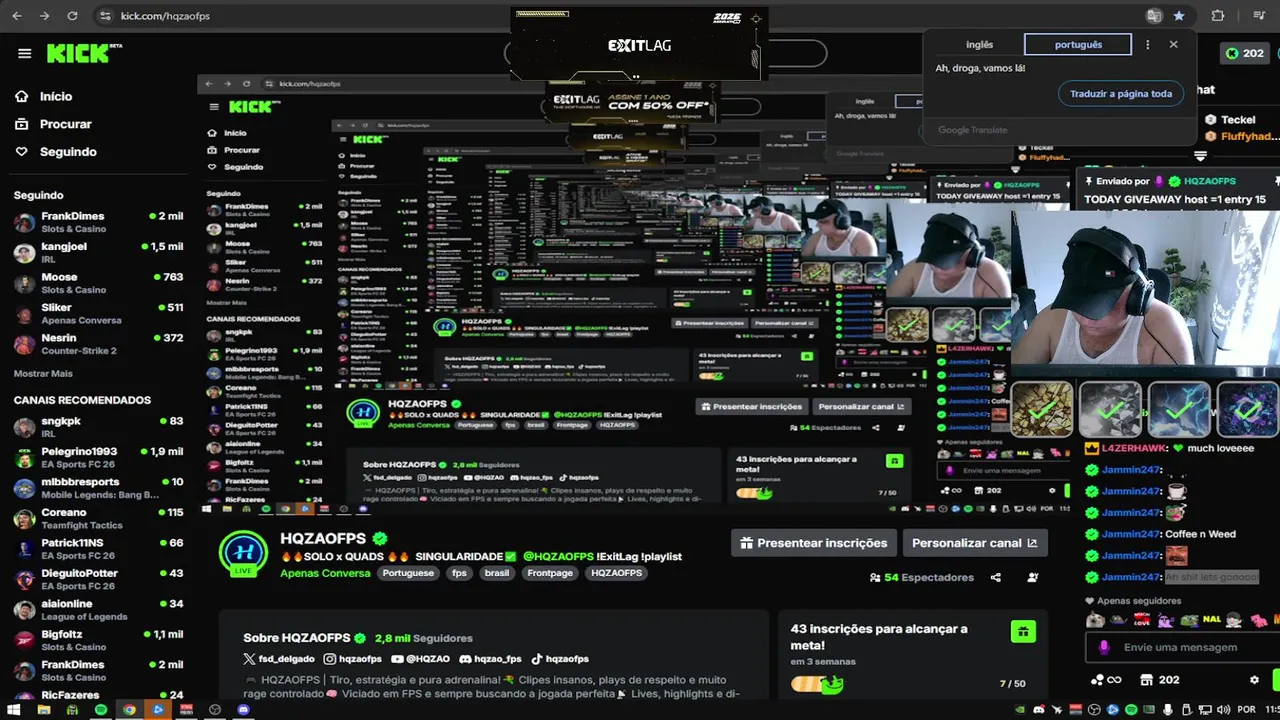Open the hqzaofps Instagram link

[353, 659]
